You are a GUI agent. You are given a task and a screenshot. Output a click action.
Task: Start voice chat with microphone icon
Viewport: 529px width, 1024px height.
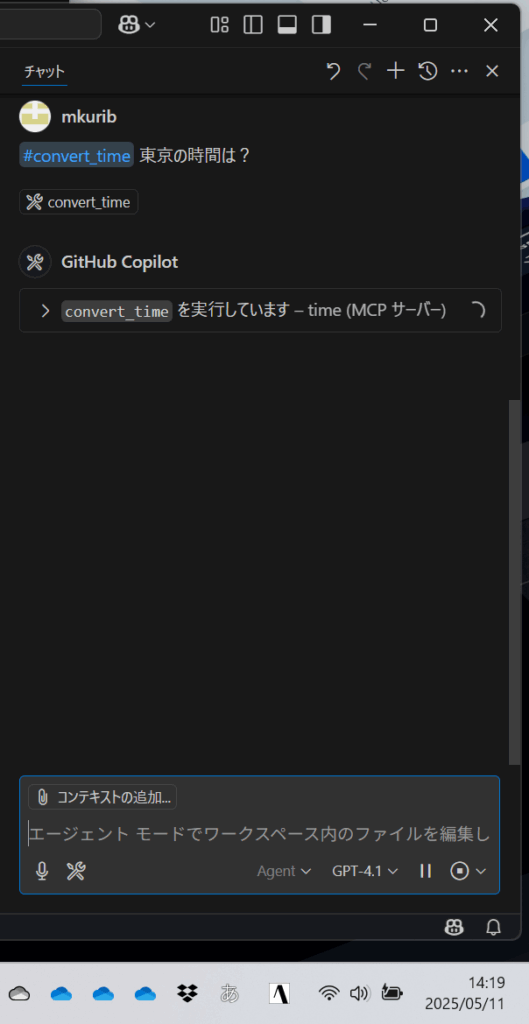pos(42,871)
